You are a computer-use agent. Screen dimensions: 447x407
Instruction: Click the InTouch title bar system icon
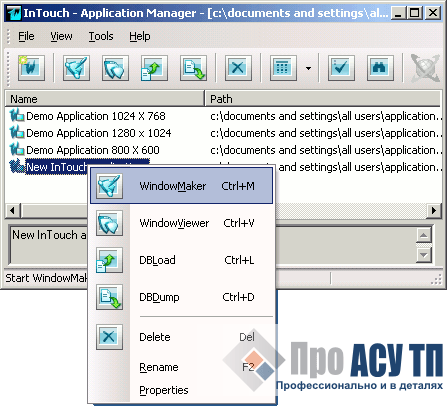(14, 13)
